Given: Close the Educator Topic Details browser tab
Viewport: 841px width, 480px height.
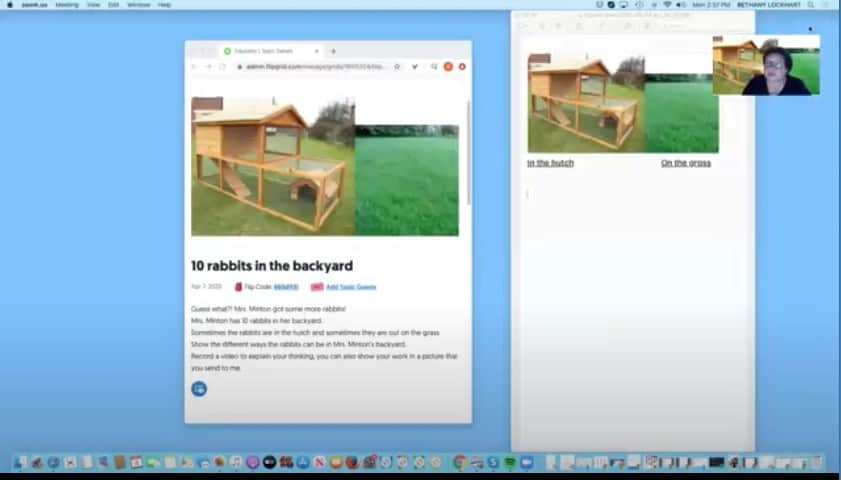Looking at the screenshot, I should click(317, 51).
